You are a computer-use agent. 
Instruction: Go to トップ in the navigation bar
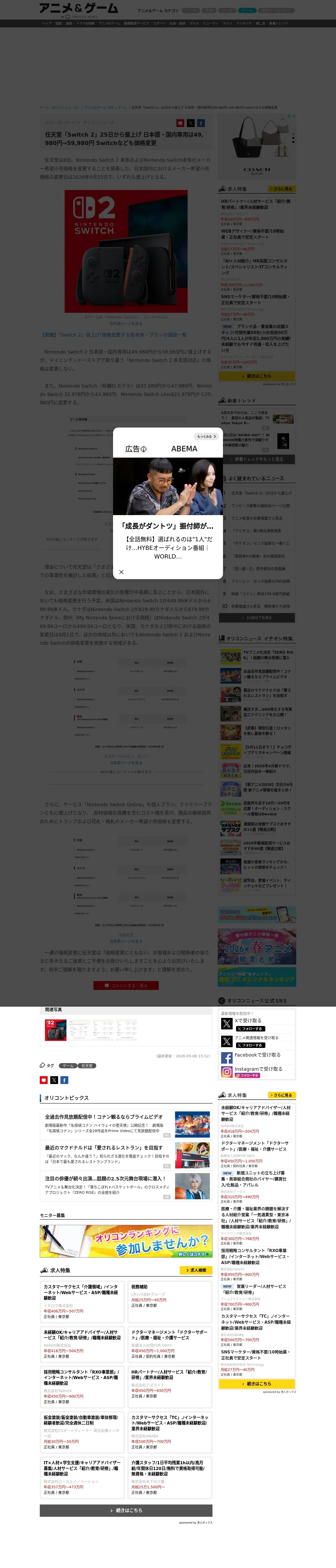pyautogui.click(x=47, y=24)
